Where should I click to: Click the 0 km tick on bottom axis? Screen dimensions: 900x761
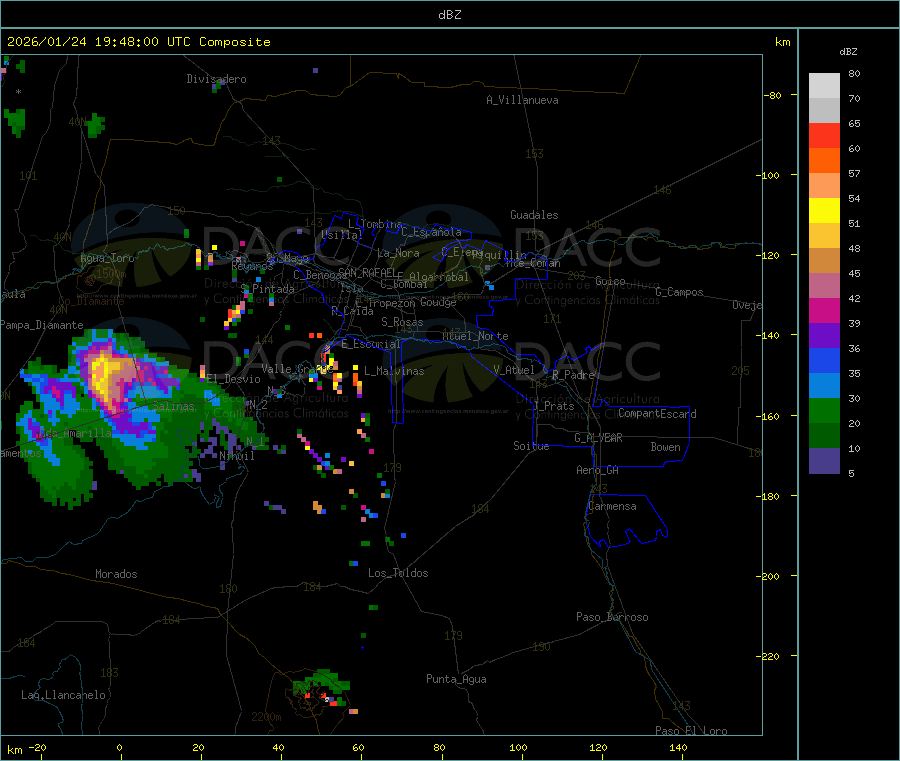pos(119,747)
